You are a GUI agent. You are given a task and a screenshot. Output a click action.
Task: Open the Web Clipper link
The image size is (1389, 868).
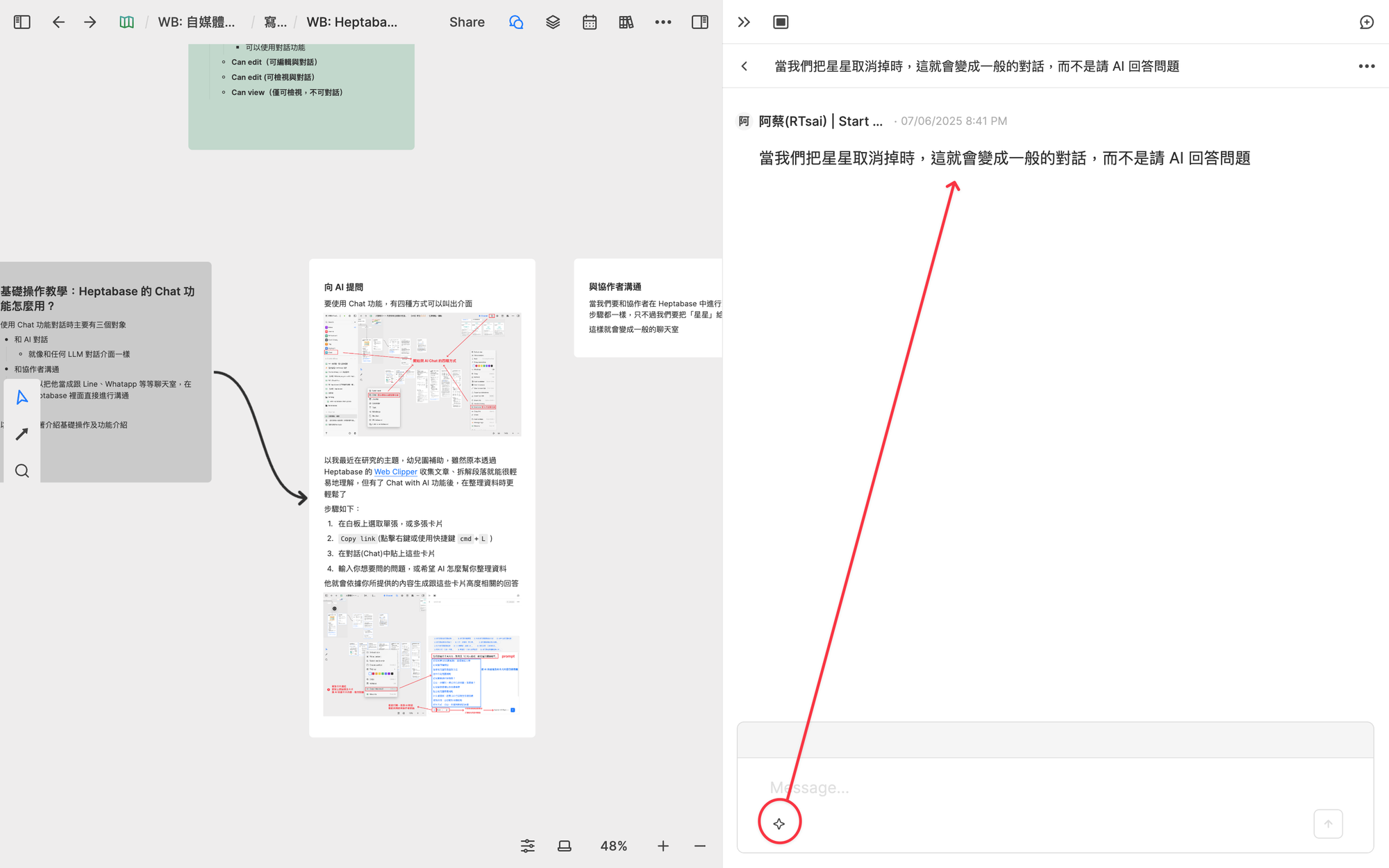395,472
